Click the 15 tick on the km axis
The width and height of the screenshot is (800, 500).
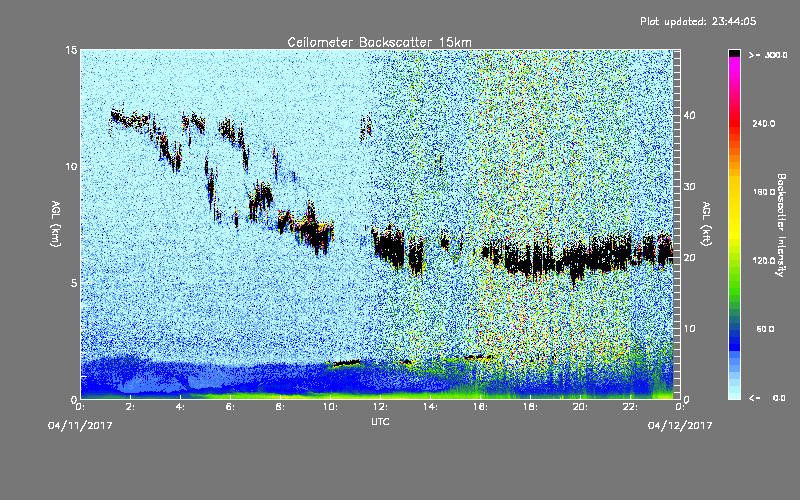tap(71, 50)
